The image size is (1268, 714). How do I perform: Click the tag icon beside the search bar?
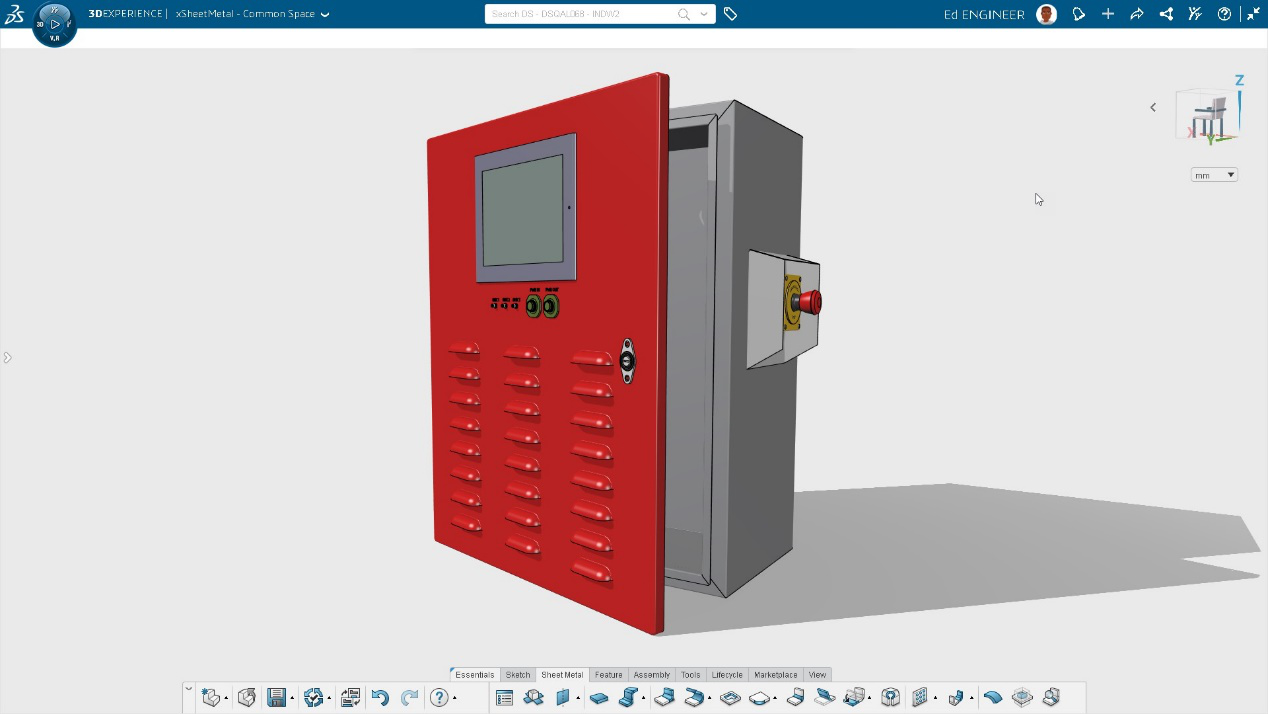(731, 14)
